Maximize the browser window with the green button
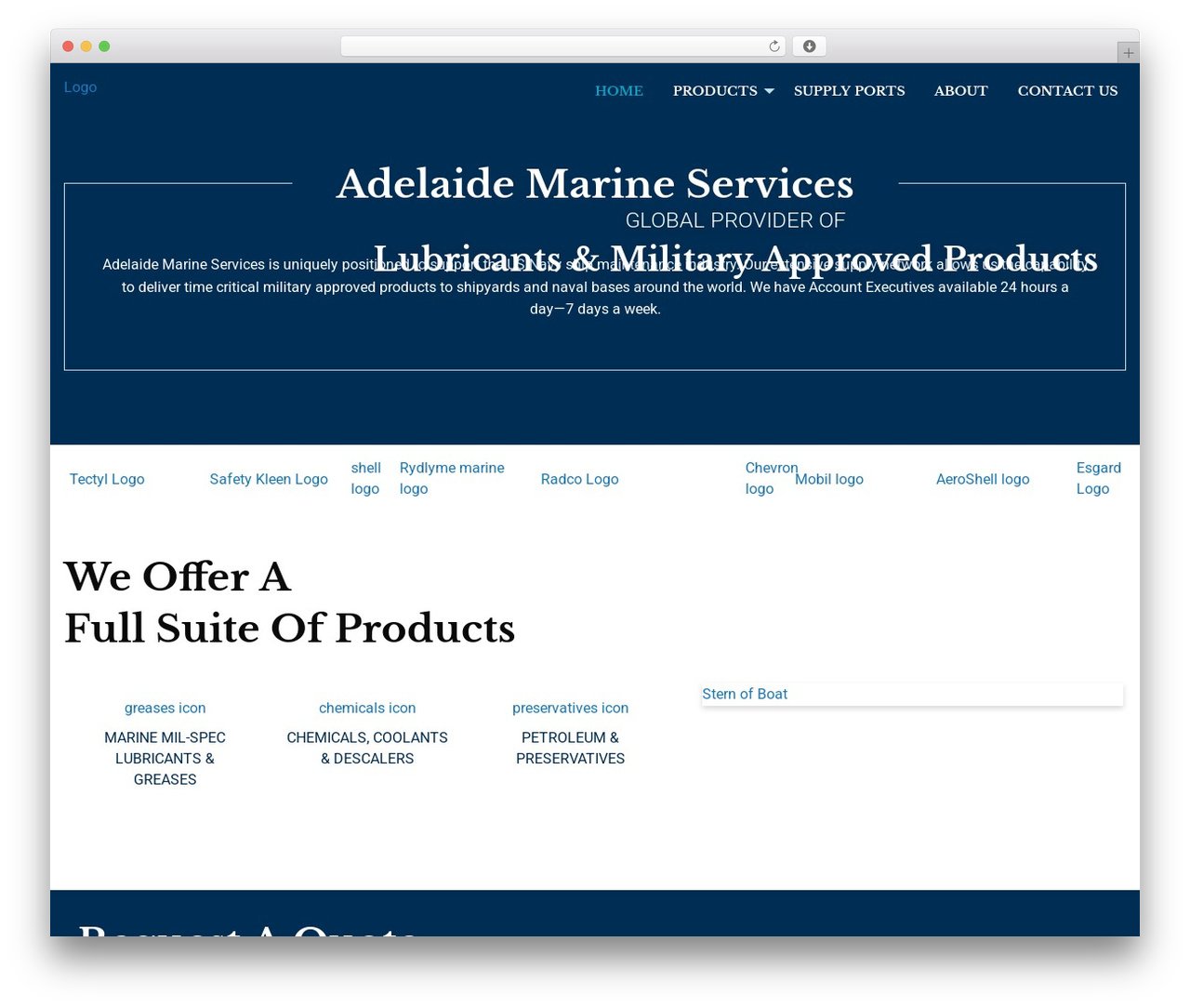 104,46
